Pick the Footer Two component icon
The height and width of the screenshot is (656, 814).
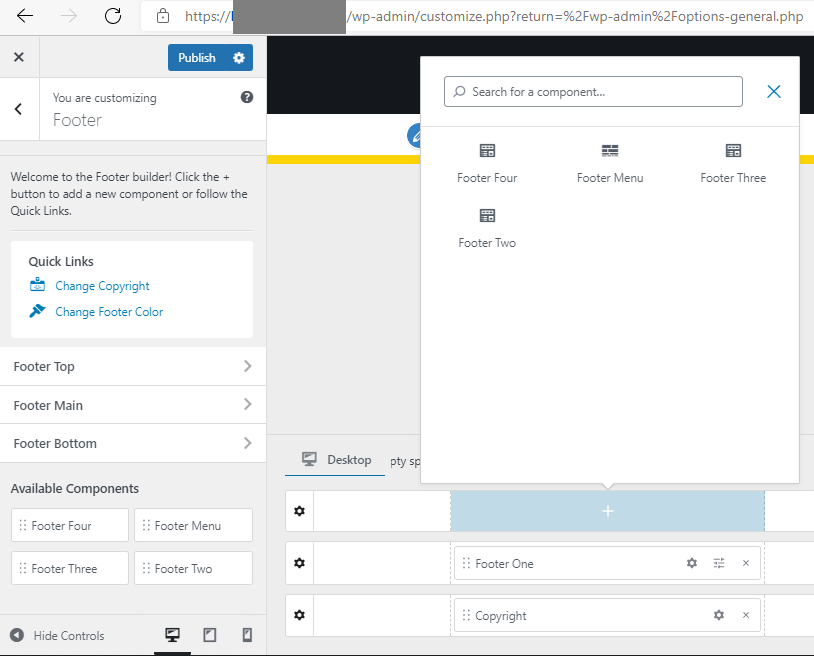(487, 216)
